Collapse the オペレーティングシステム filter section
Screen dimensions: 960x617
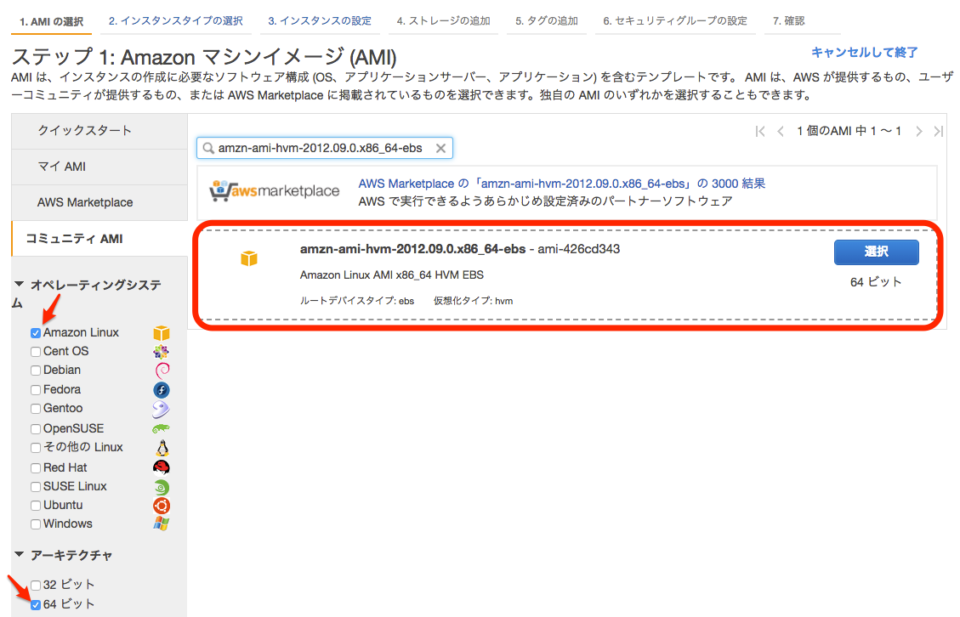coord(19,284)
